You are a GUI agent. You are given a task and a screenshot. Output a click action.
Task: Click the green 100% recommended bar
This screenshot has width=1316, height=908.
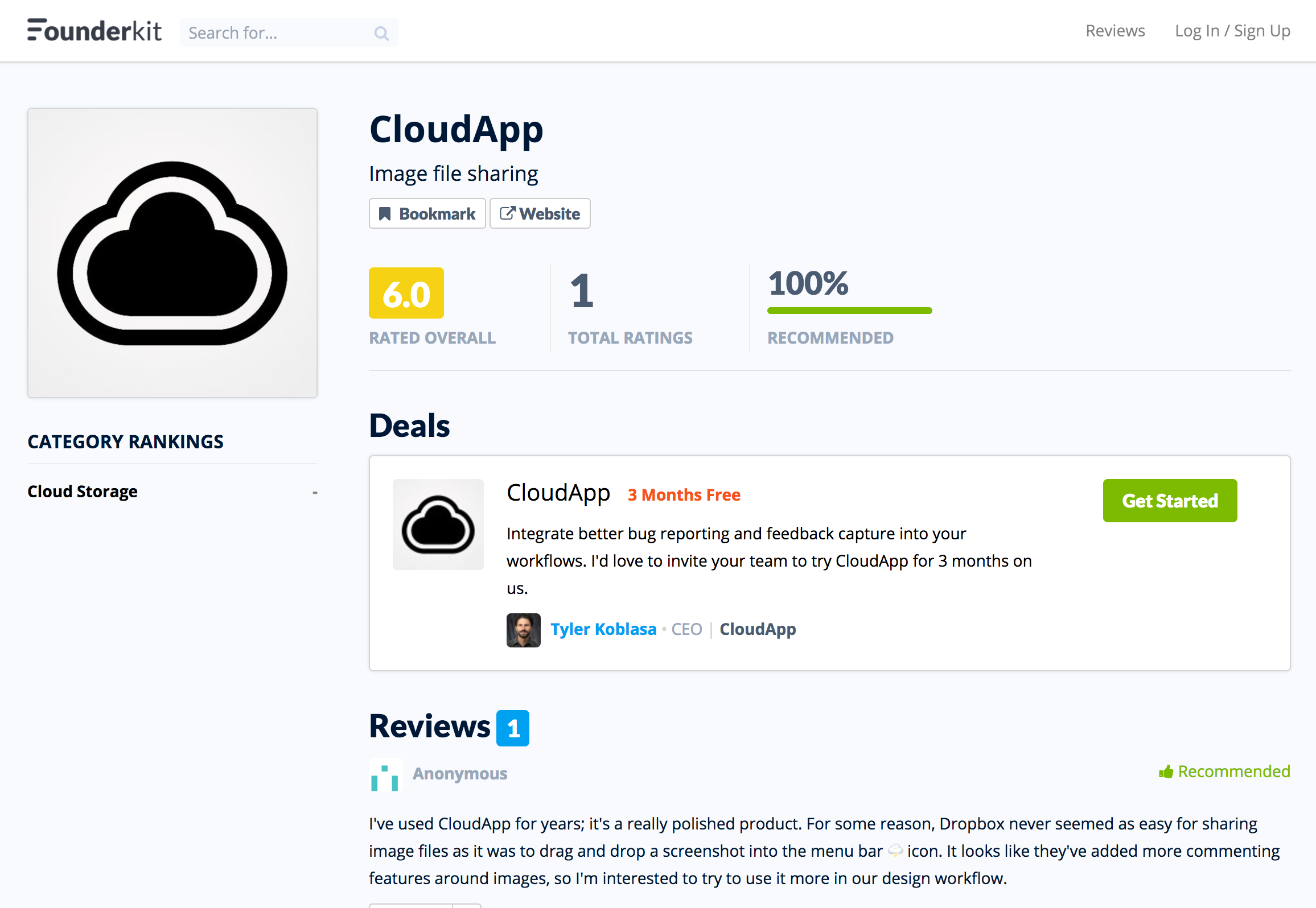click(x=849, y=310)
